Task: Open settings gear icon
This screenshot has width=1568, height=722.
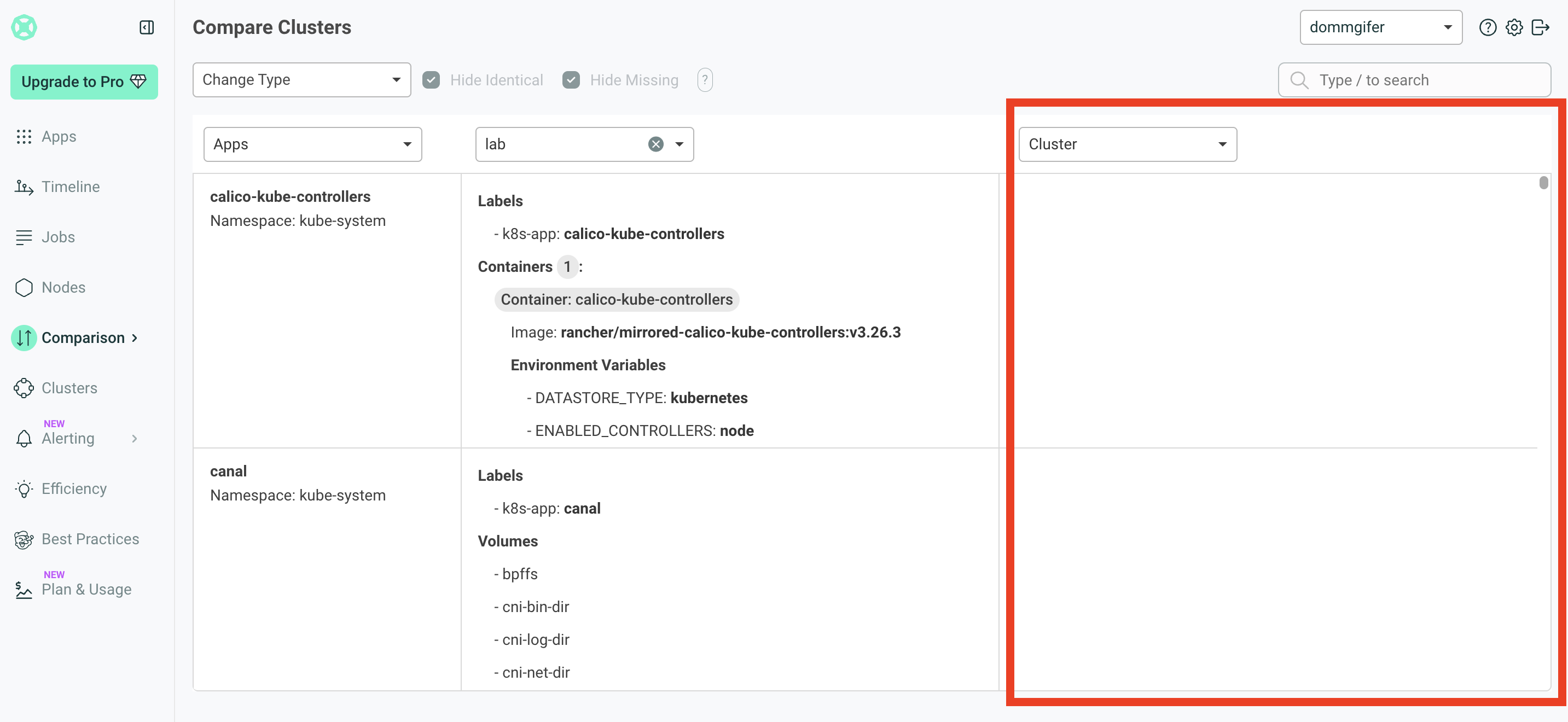Action: (1514, 27)
